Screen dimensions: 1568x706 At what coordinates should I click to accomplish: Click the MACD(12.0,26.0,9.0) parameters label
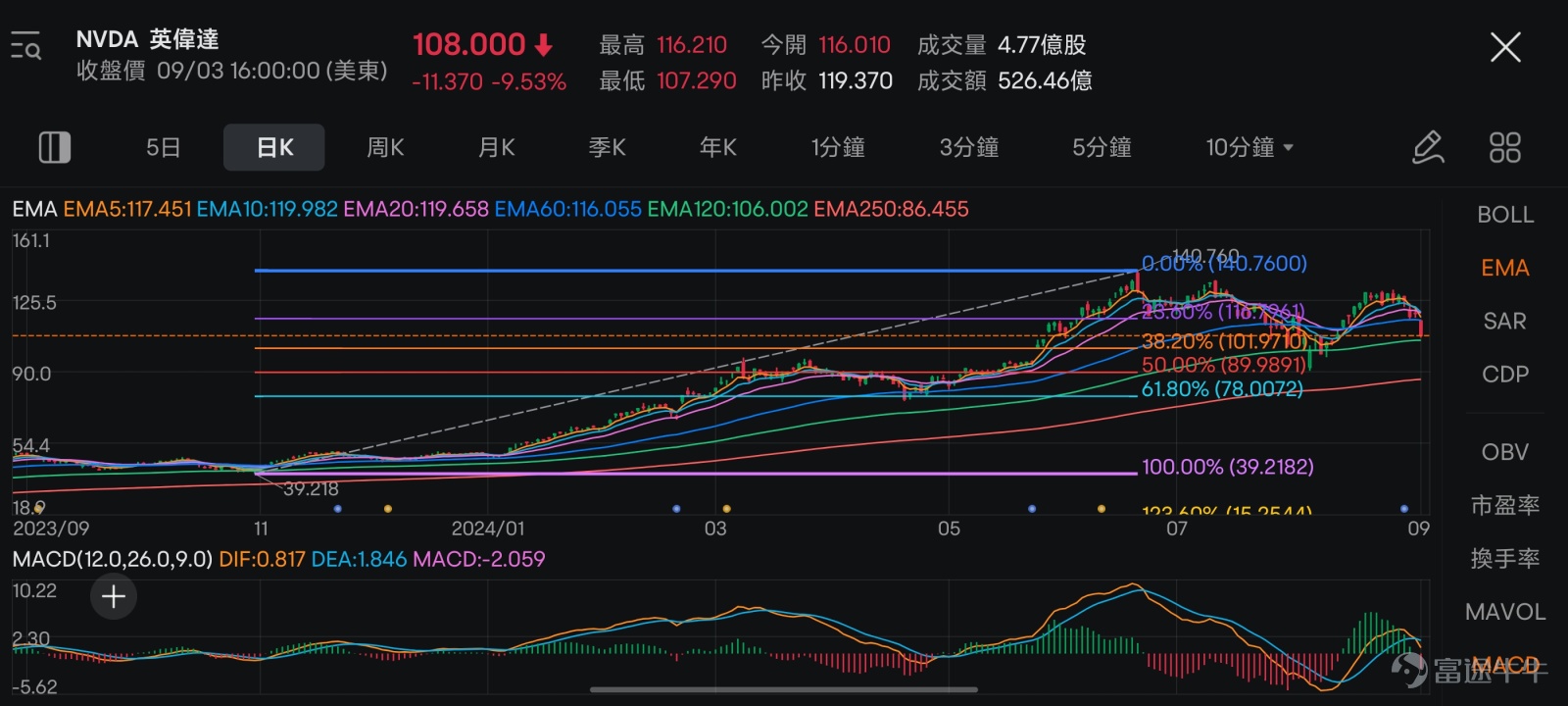point(113,559)
